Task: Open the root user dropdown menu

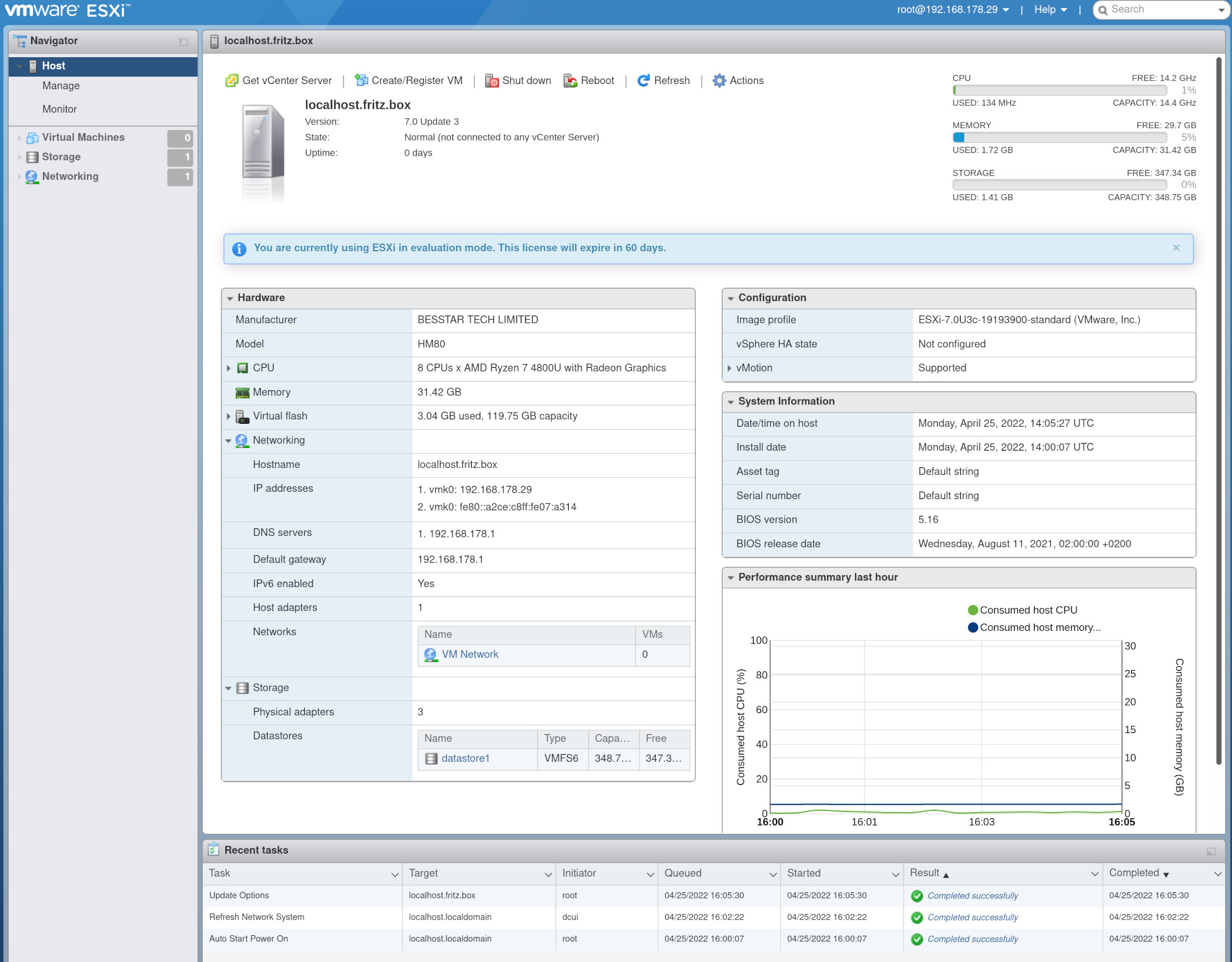Action: 953,9
